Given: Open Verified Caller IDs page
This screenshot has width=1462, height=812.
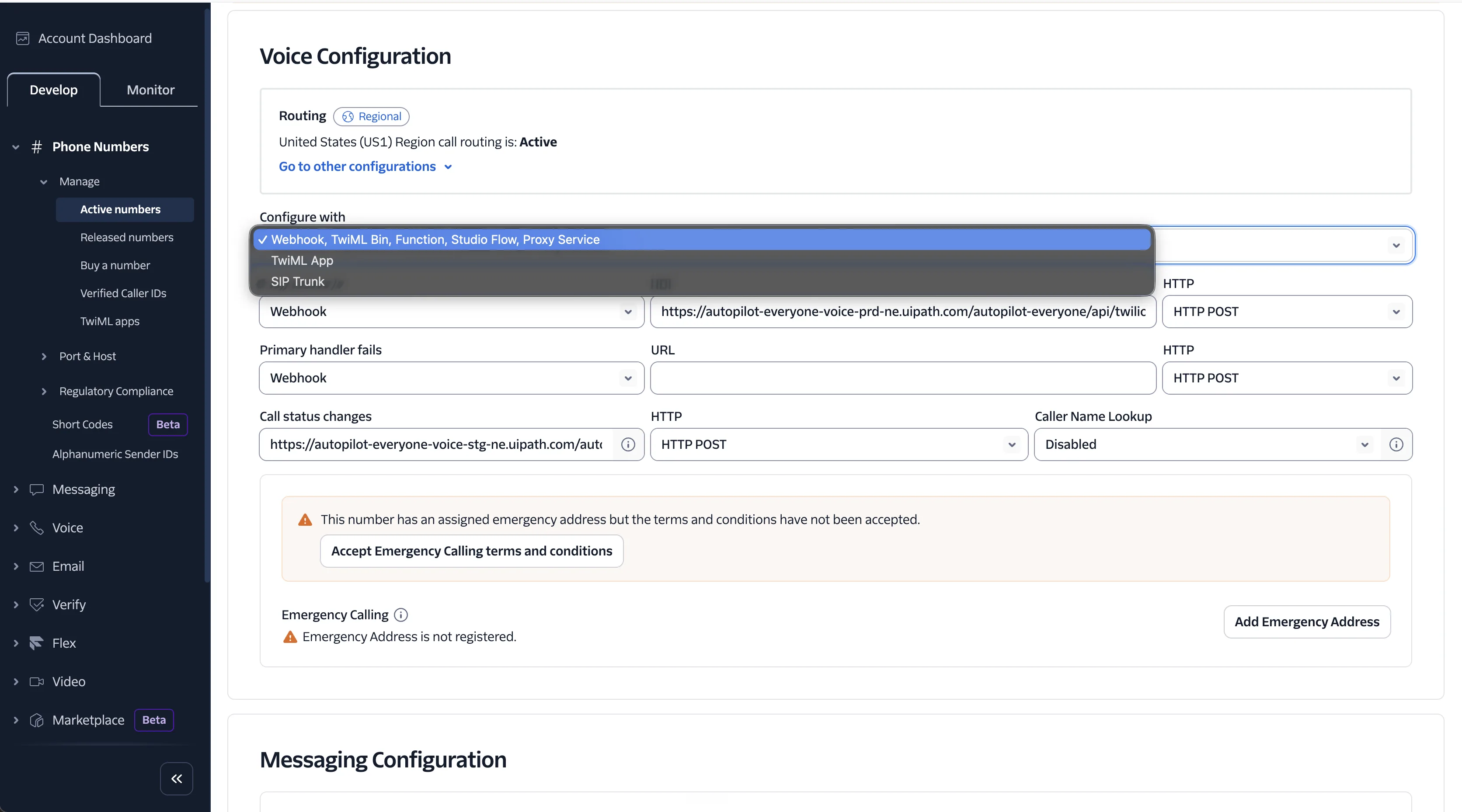Looking at the screenshot, I should point(123,293).
